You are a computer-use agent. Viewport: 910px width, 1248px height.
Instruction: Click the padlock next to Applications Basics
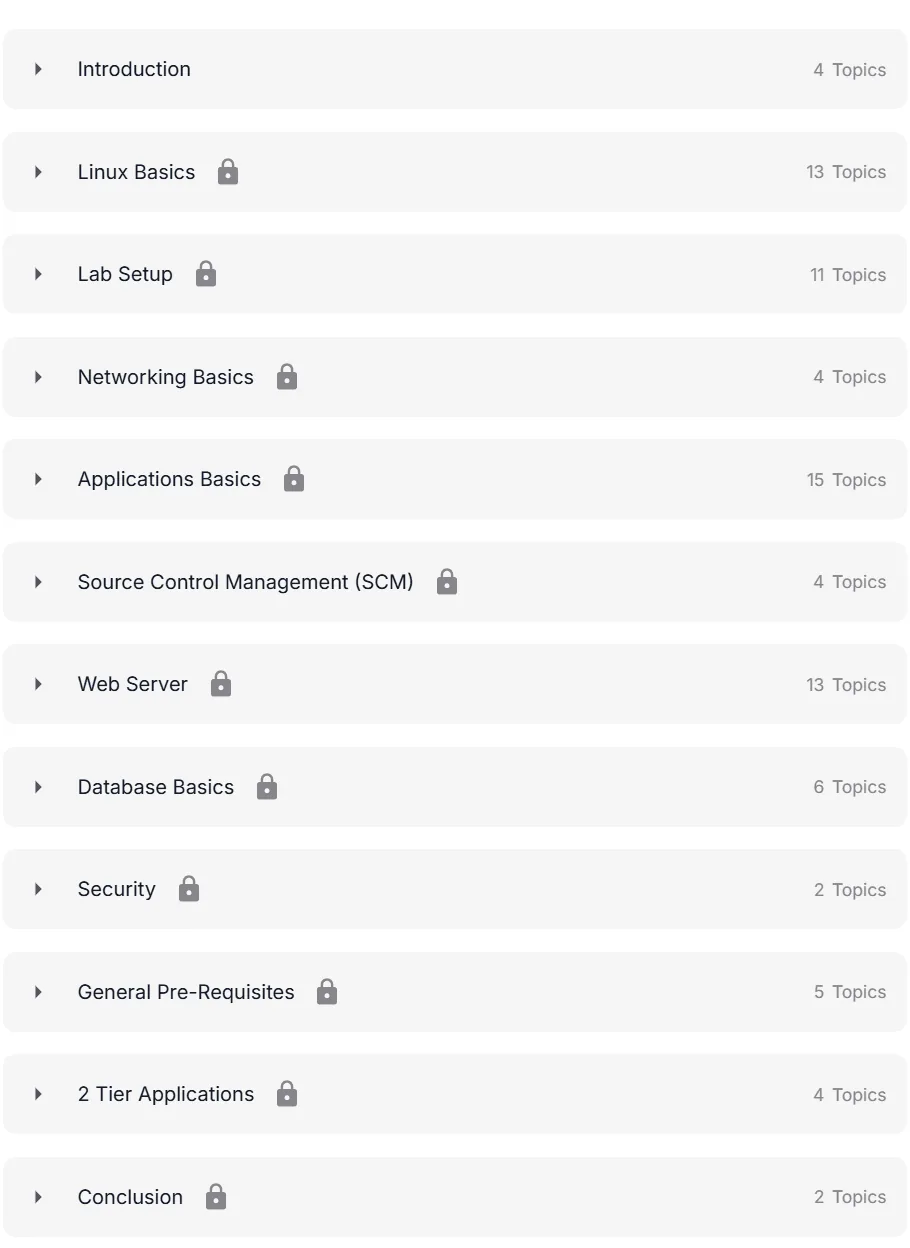tap(294, 479)
